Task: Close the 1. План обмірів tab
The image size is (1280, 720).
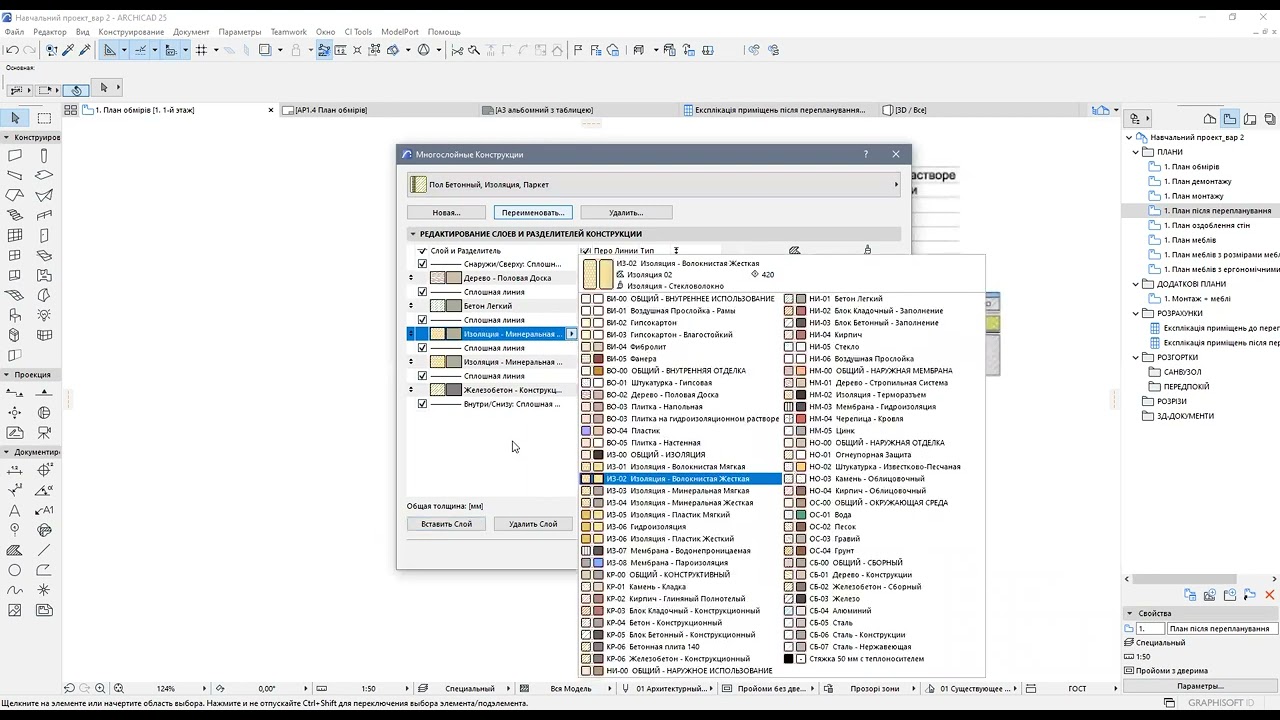Action: pos(270,110)
